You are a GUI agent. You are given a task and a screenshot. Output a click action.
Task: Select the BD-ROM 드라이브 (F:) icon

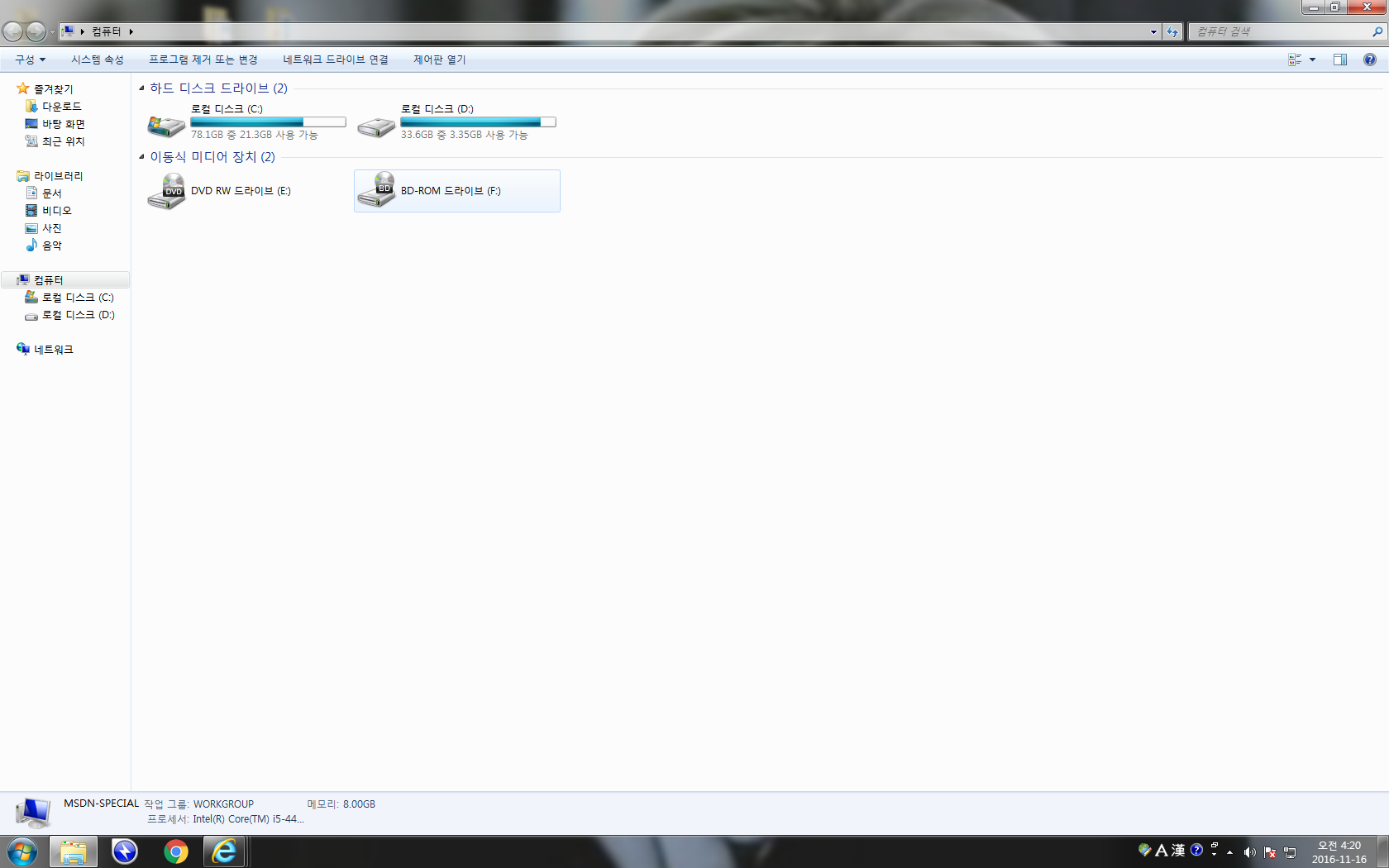pos(376,189)
